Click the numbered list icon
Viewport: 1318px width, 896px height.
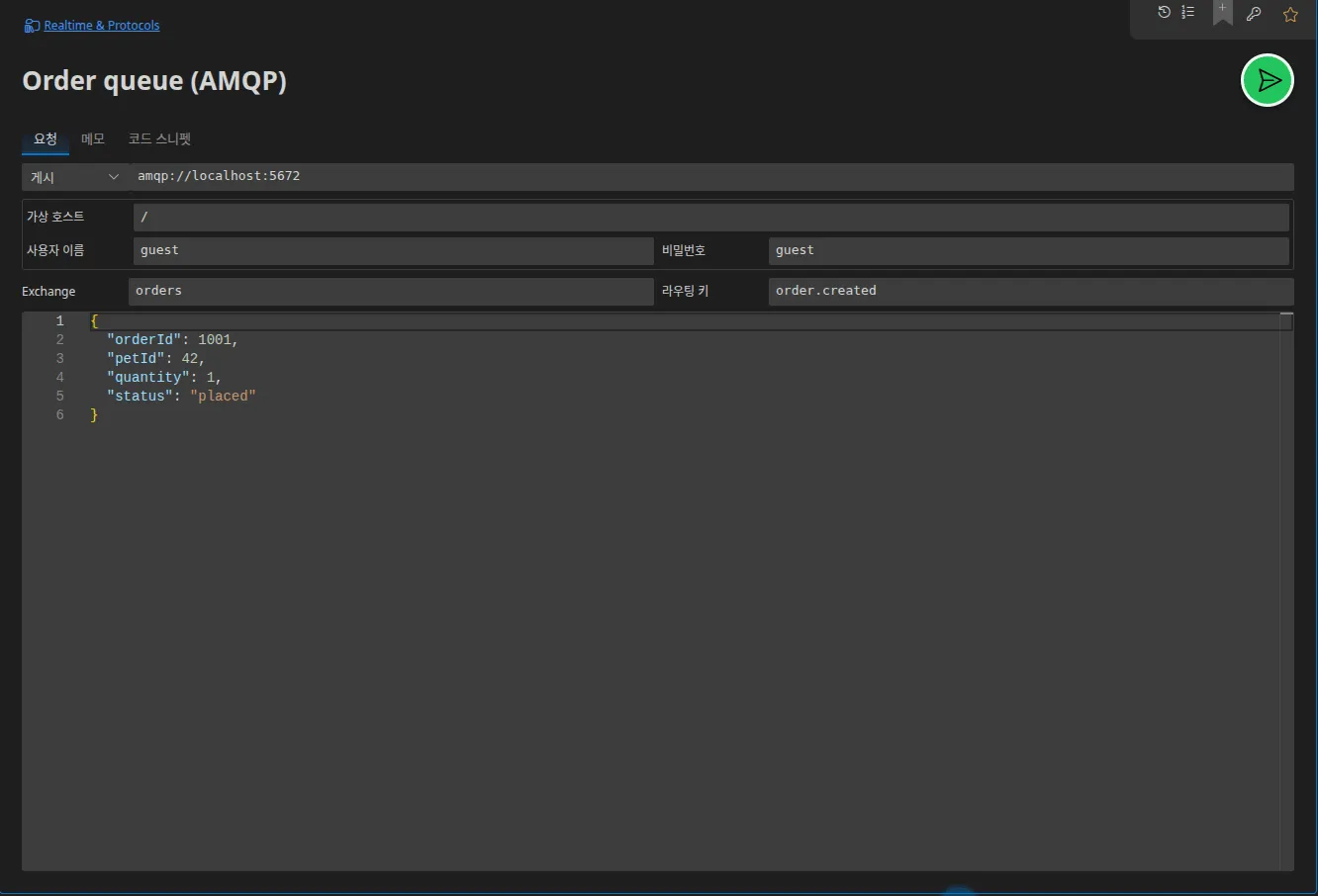pos(1188,12)
